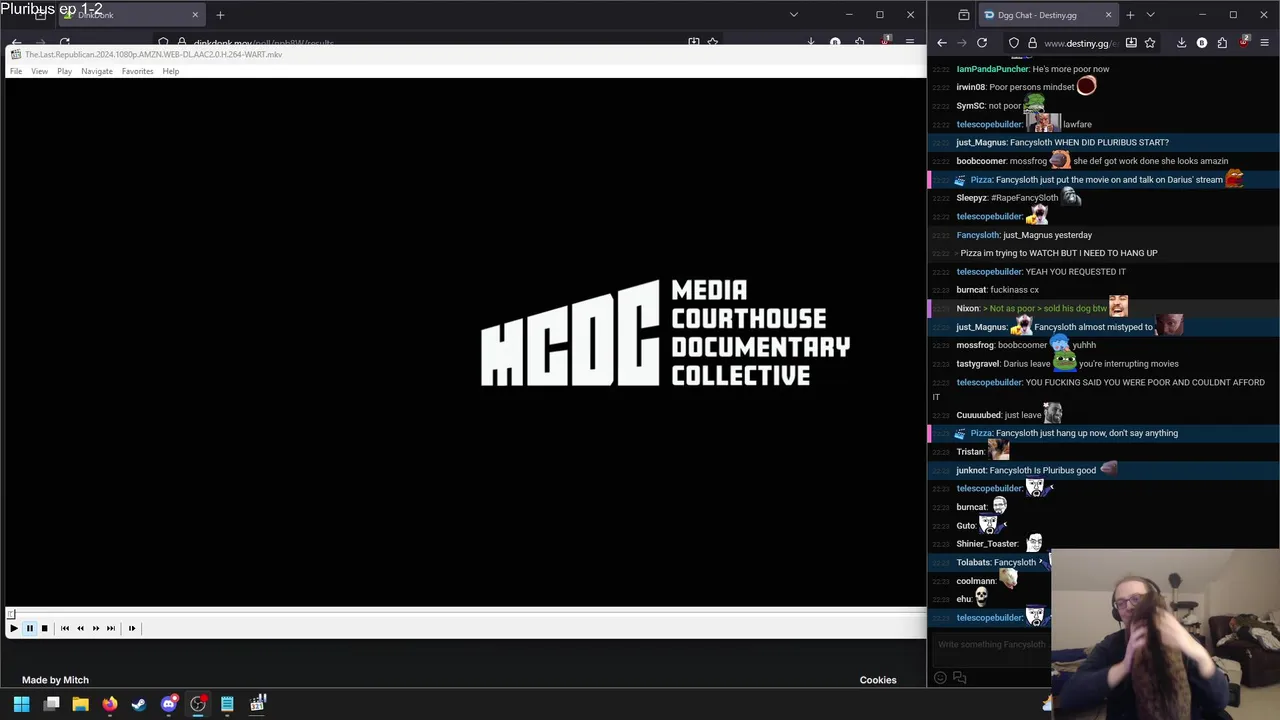Stop the video playback
The image size is (1280, 720).
click(44, 628)
